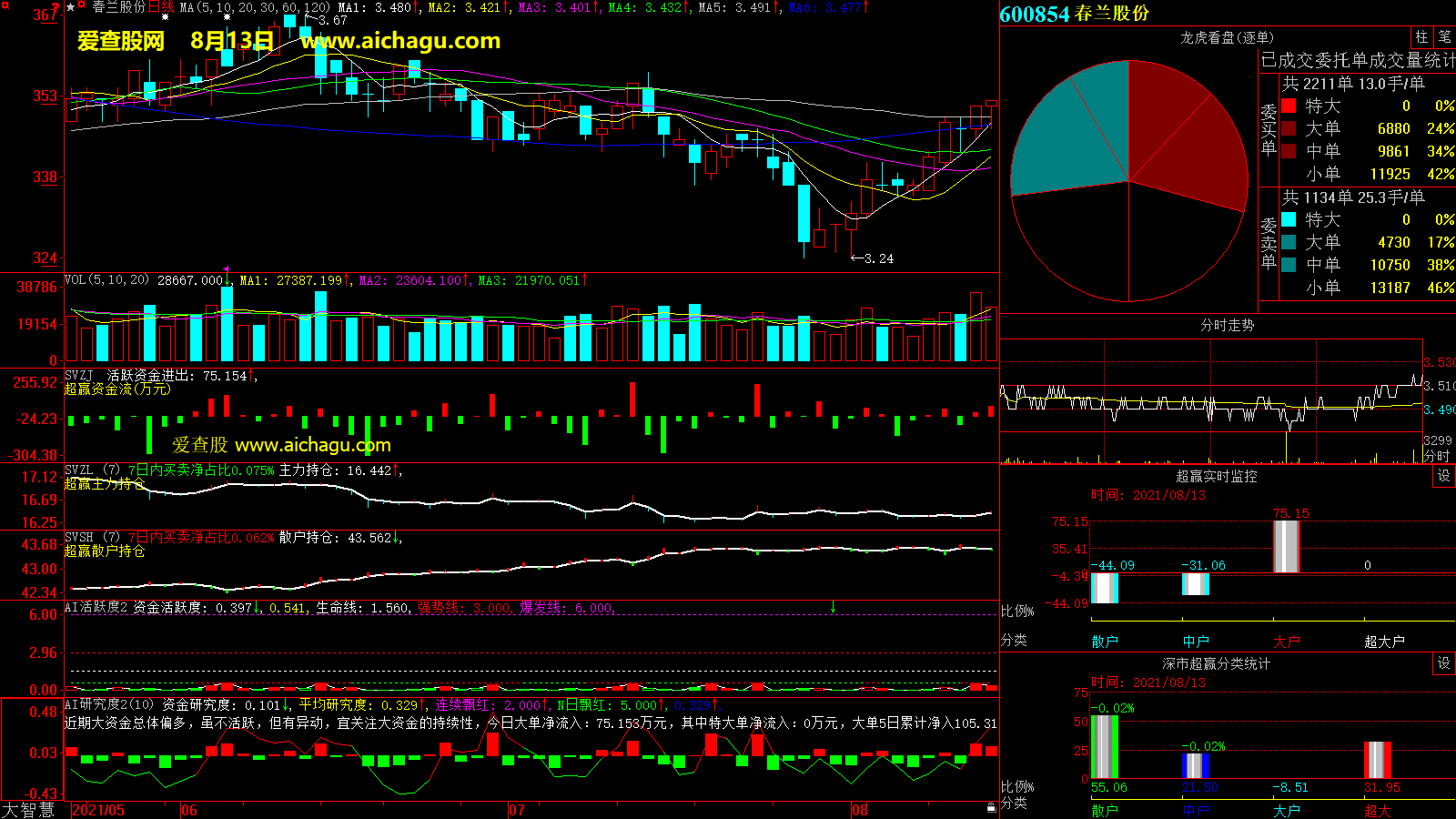Viewport: 1456px width, 819px height.
Task: Select 大户 category in 超赢实时监控
Action: click(1286, 642)
